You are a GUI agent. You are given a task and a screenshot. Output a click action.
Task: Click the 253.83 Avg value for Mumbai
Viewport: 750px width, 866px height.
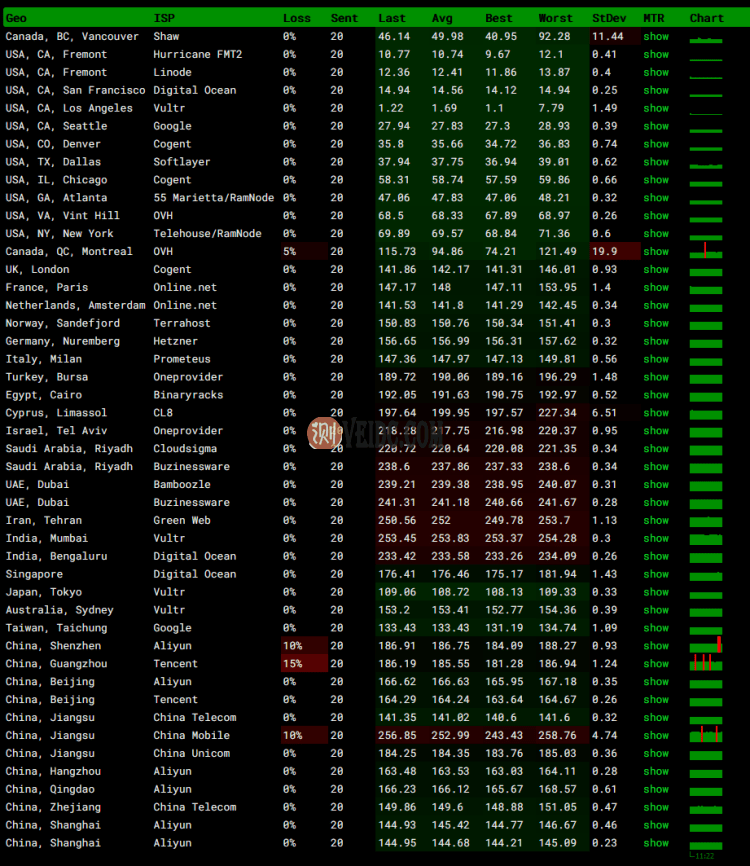tap(450, 538)
